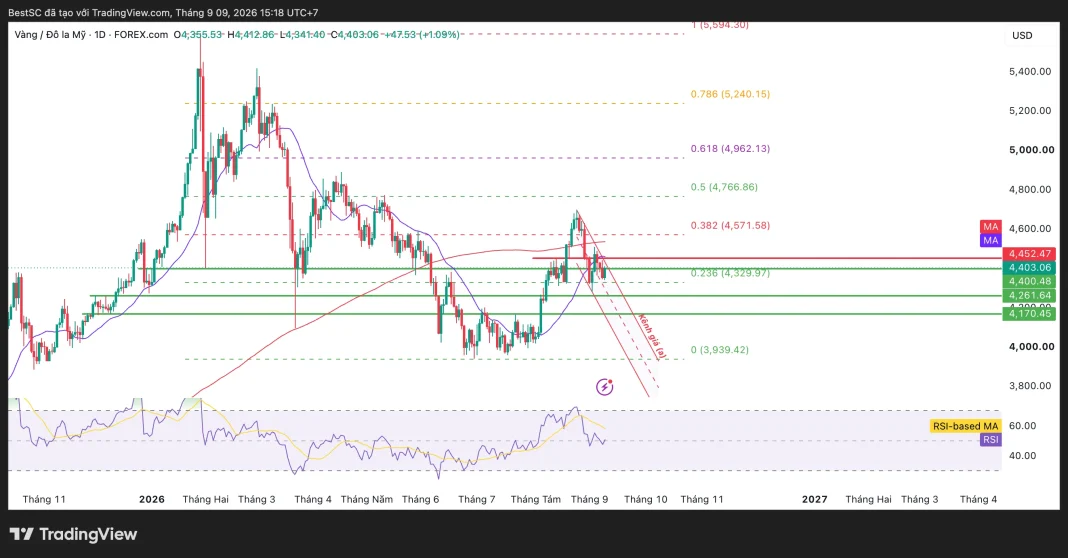Click 4,800.00 on the price axis
Viewport: 1068px width, 558px height.
coord(1030,189)
